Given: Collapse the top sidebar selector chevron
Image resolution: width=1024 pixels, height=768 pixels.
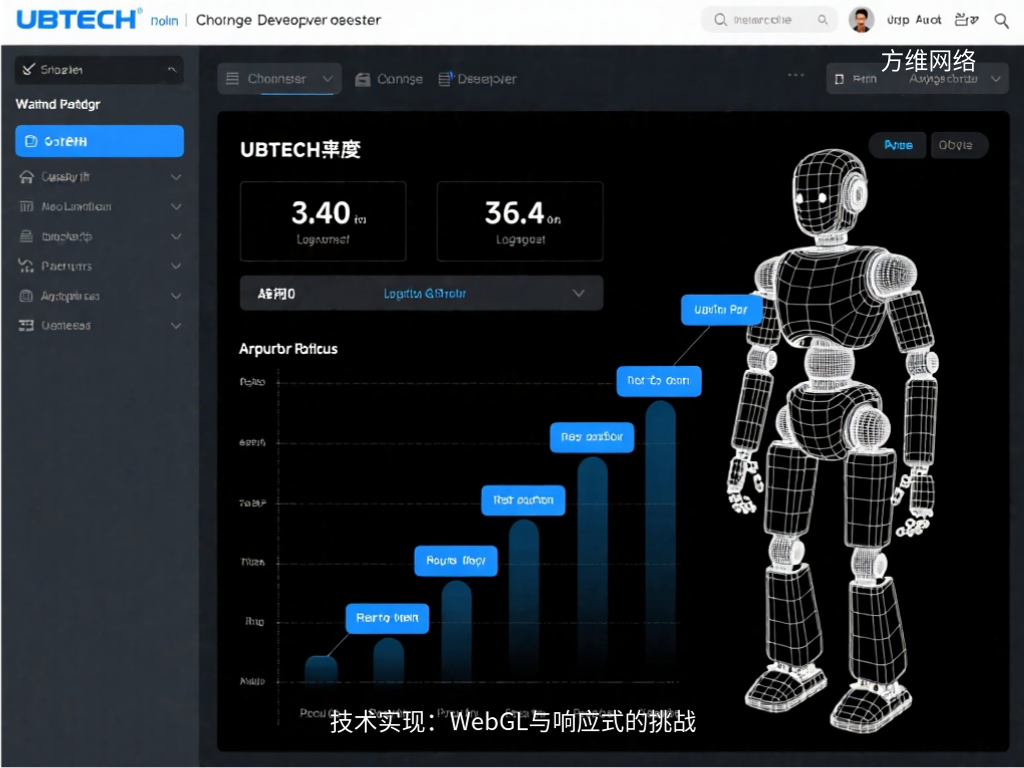Looking at the screenshot, I should click(172, 69).
